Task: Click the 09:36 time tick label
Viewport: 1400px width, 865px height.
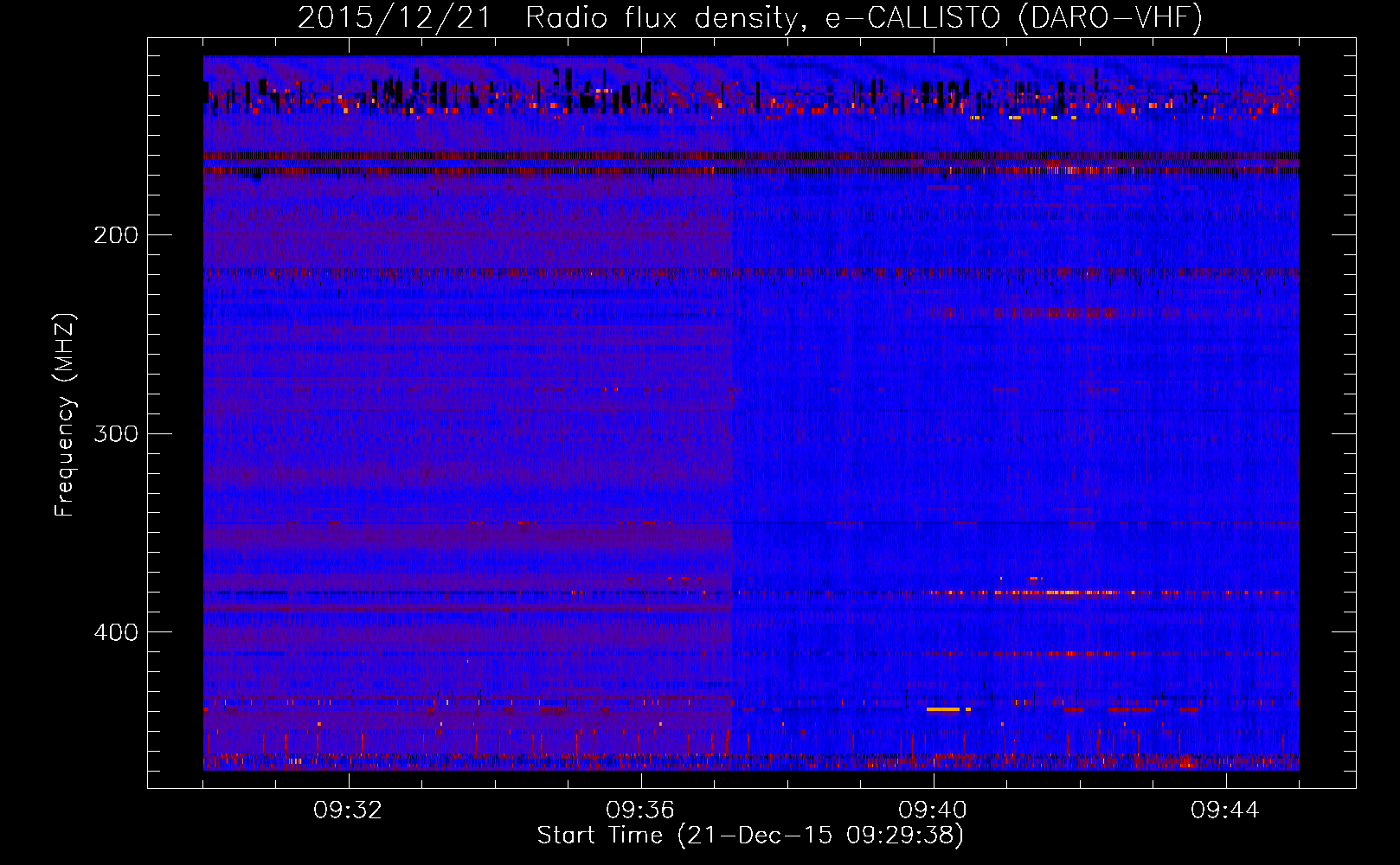Action: click(x=640, y=811)
